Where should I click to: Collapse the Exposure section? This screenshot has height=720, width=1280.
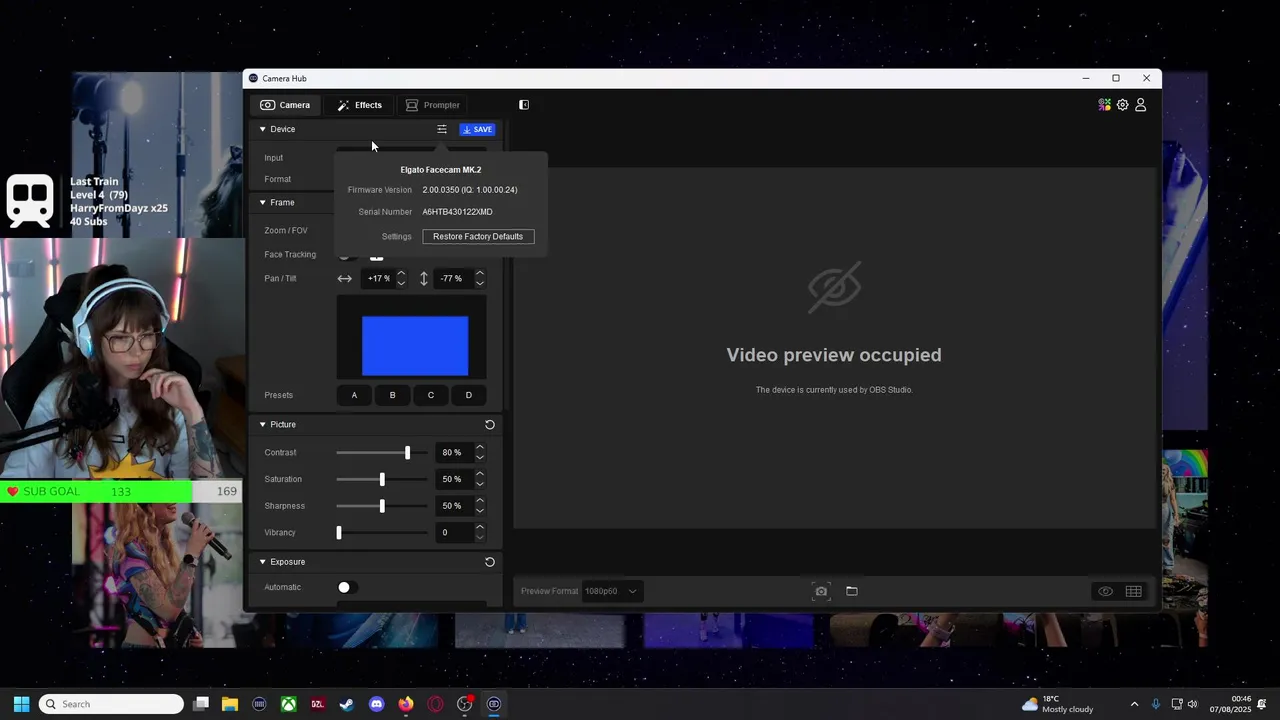[263, 562]
